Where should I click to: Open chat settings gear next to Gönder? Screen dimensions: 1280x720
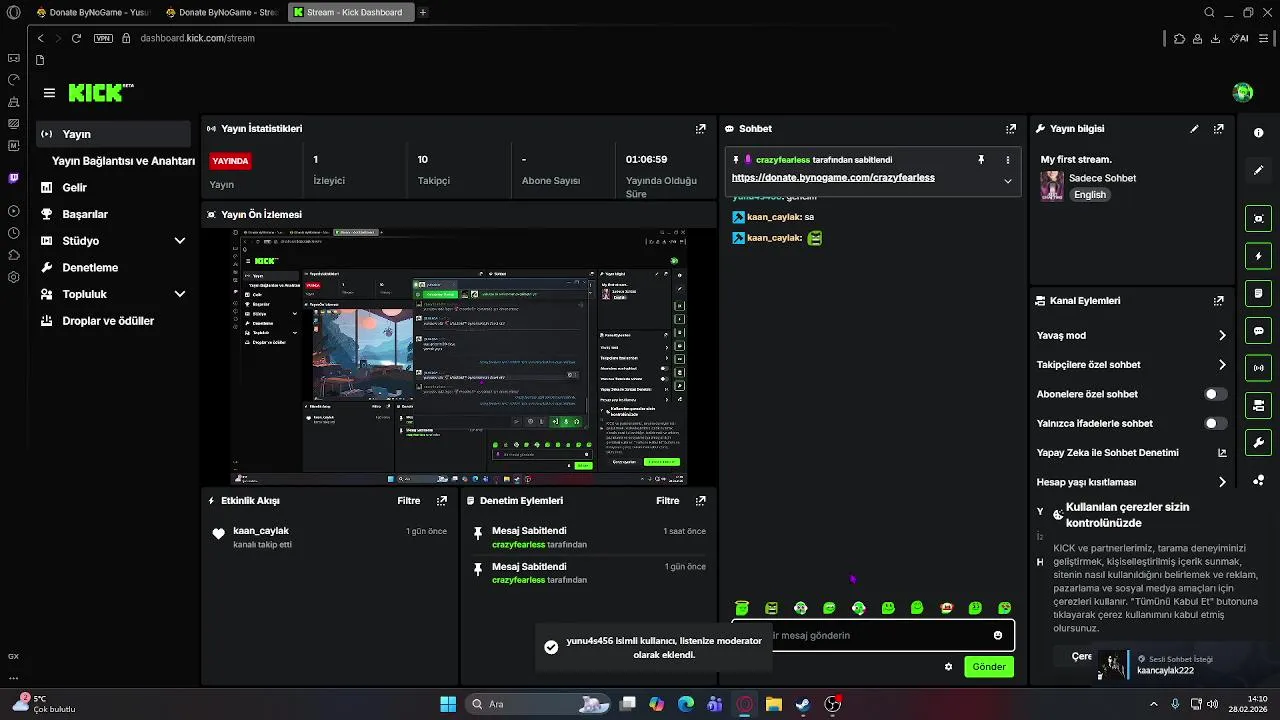click(948, 667)
